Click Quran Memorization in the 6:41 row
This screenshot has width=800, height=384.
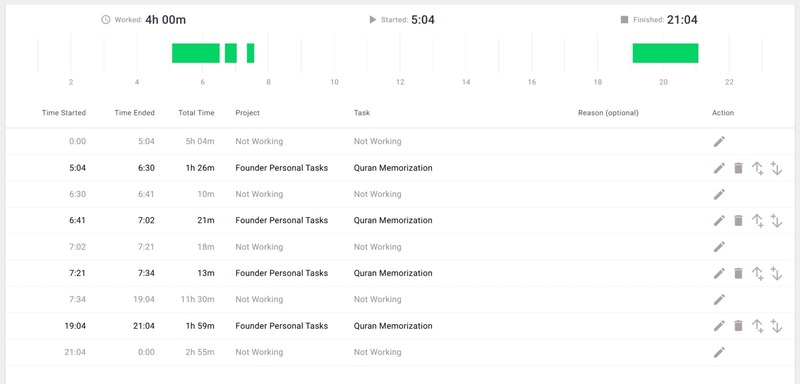point(393,220)
